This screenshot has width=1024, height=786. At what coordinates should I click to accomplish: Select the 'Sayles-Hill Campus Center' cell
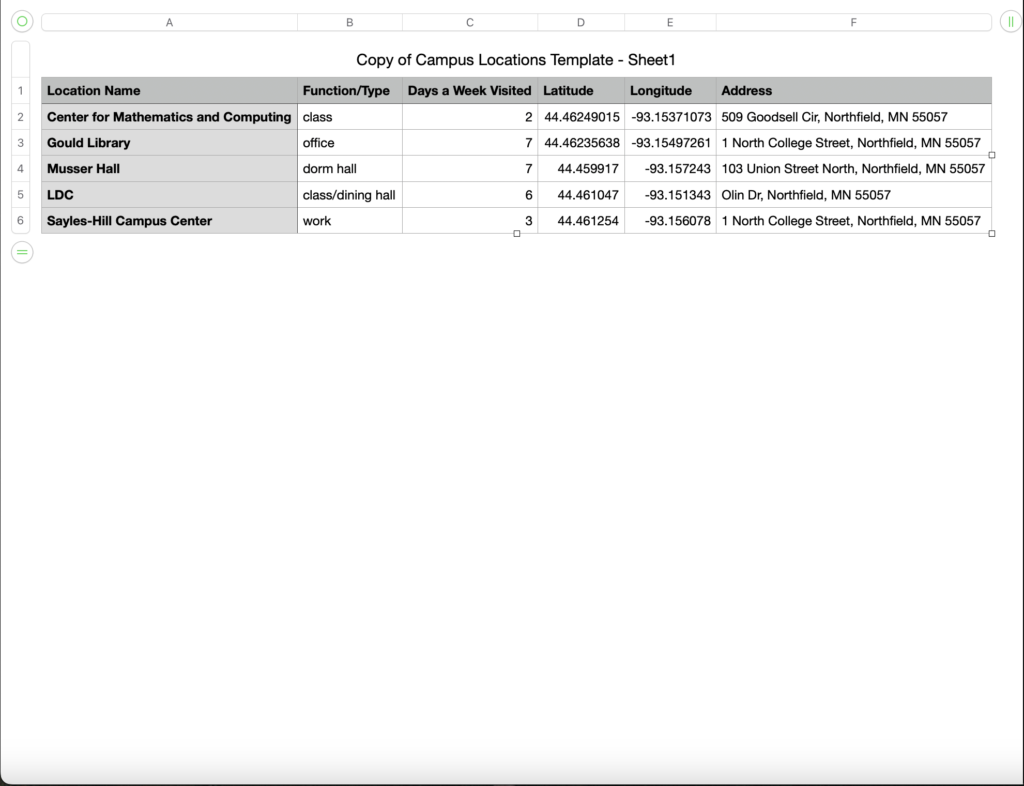click(169, 221)
